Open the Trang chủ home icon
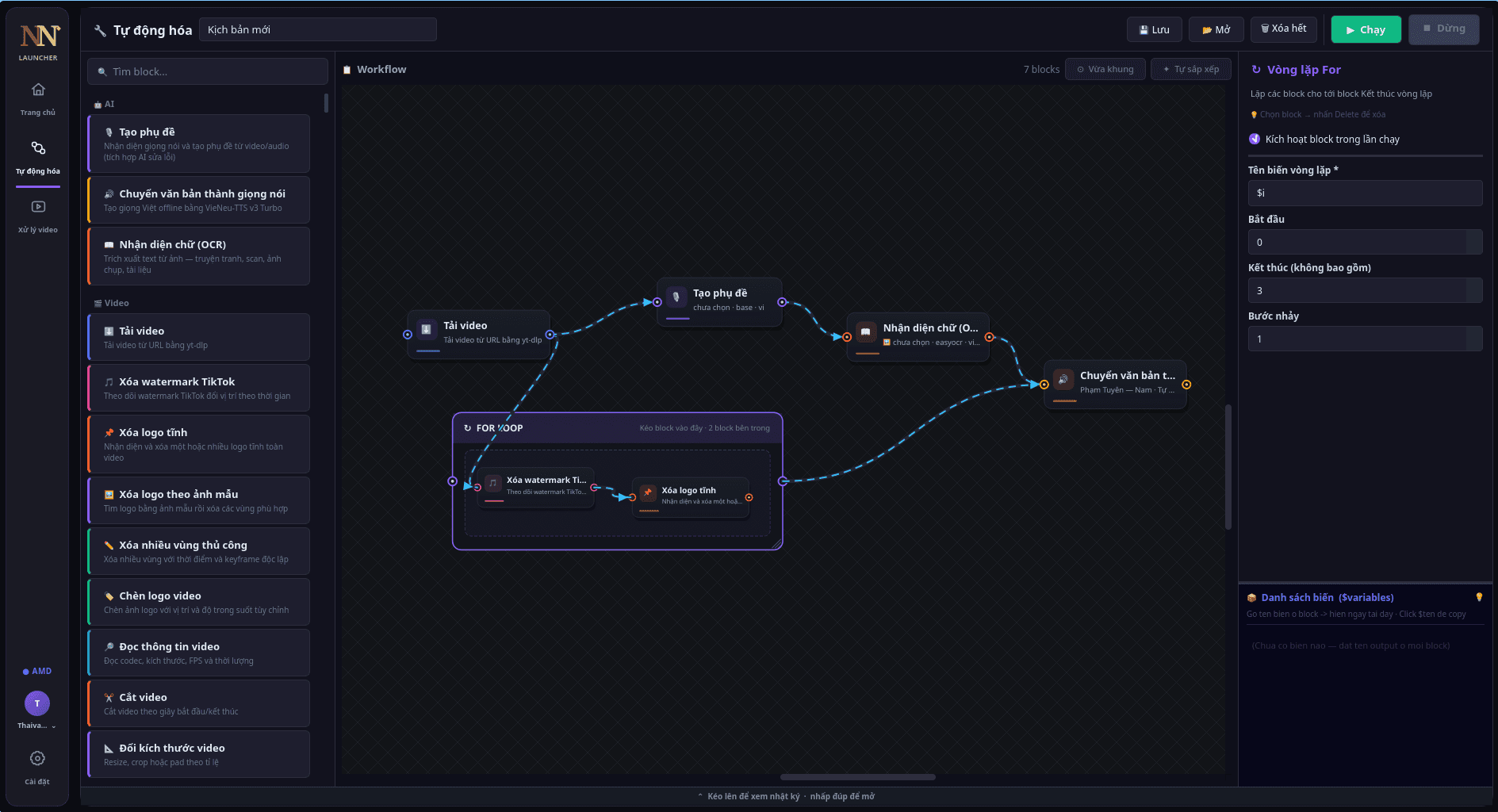Image resolution: width=1498 pixels, height=812 pixels. pyautogui.click(x=38, y=90)
